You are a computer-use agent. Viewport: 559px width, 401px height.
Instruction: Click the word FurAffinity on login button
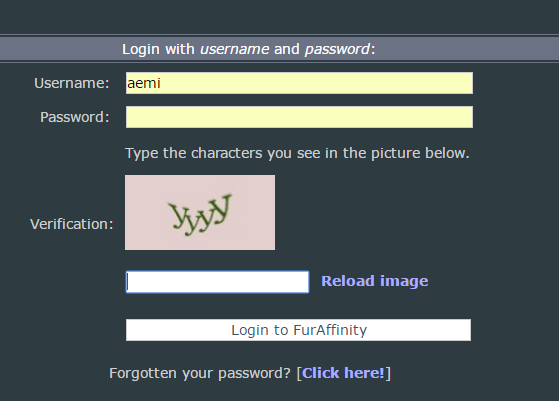coord(330,330)
